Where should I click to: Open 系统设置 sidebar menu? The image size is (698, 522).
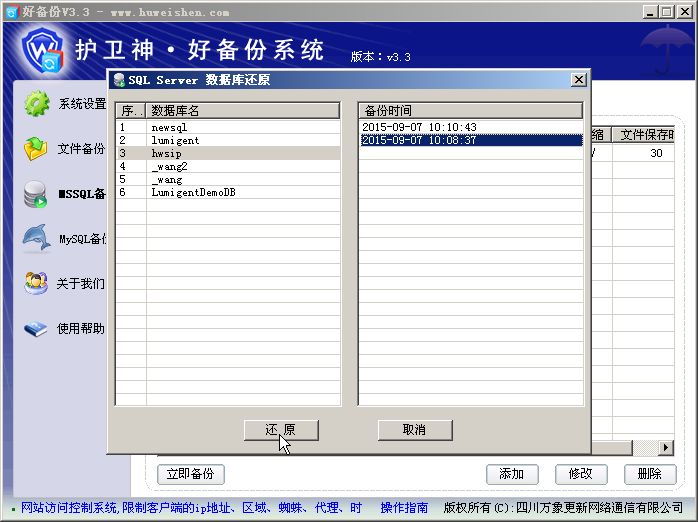click(82, 104)
